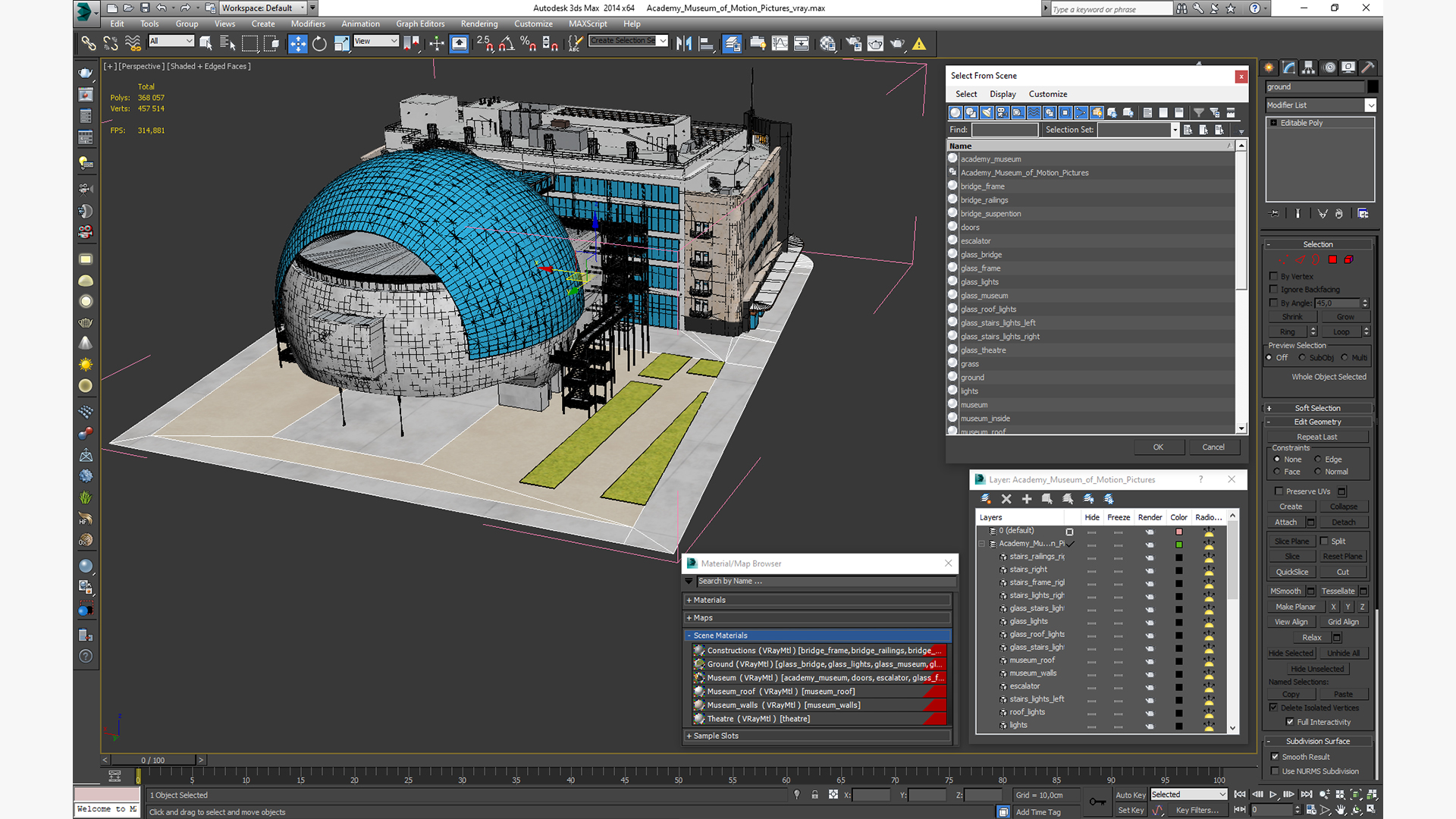Enable the By Angle checkbox

pyautogui.click(x=1274, y=303)
